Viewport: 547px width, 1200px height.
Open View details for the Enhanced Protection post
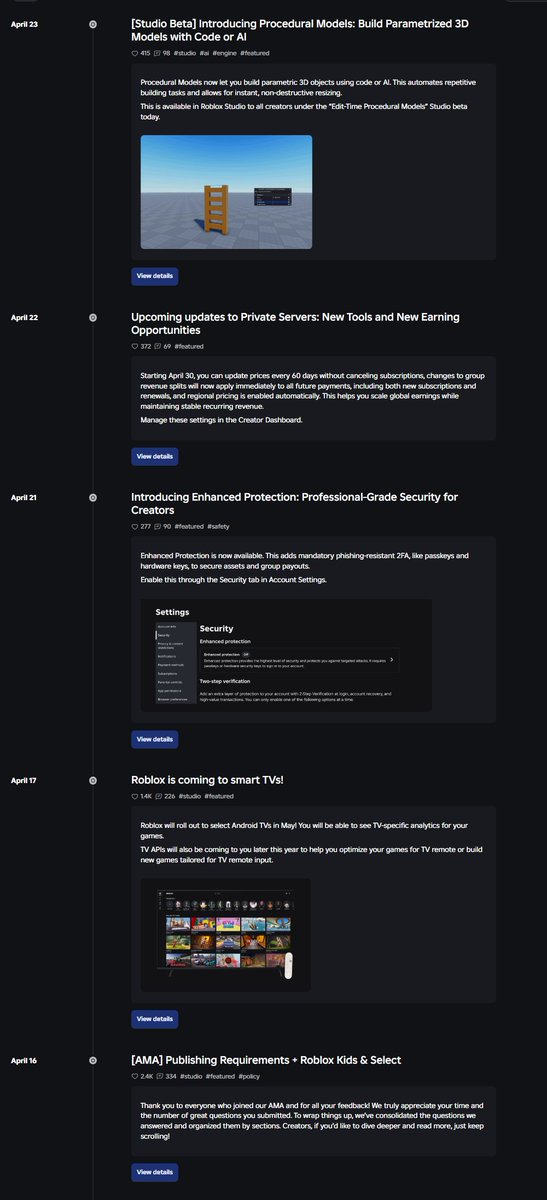tap(155, 739)
